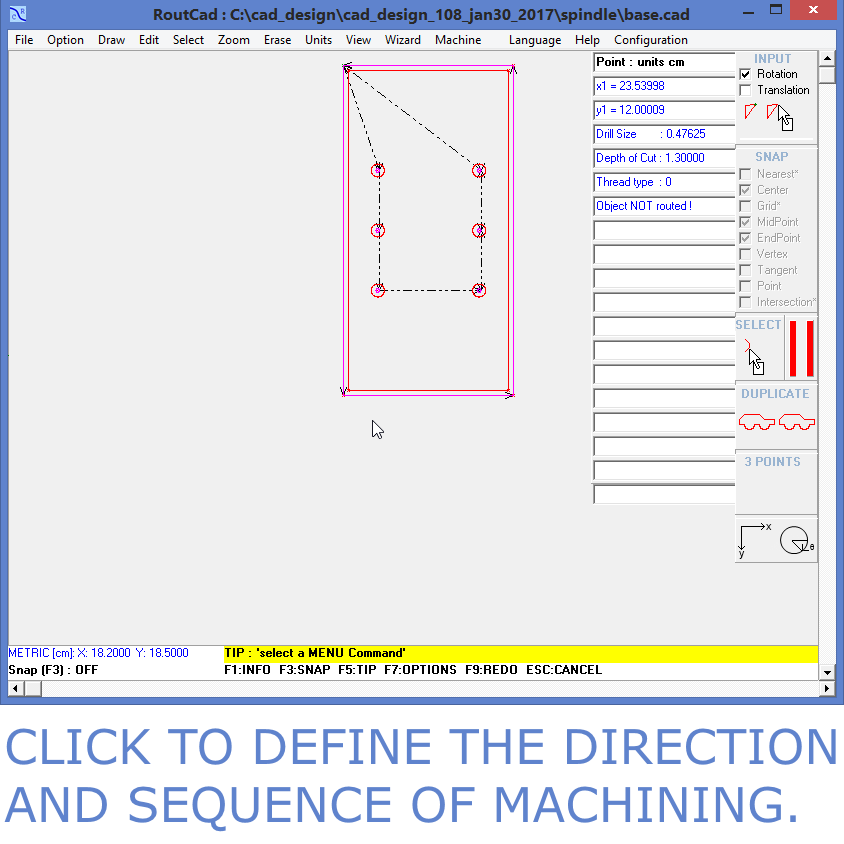Click the Thread type : 0 field
844x844 pixels.
click(x=664, y=182)
